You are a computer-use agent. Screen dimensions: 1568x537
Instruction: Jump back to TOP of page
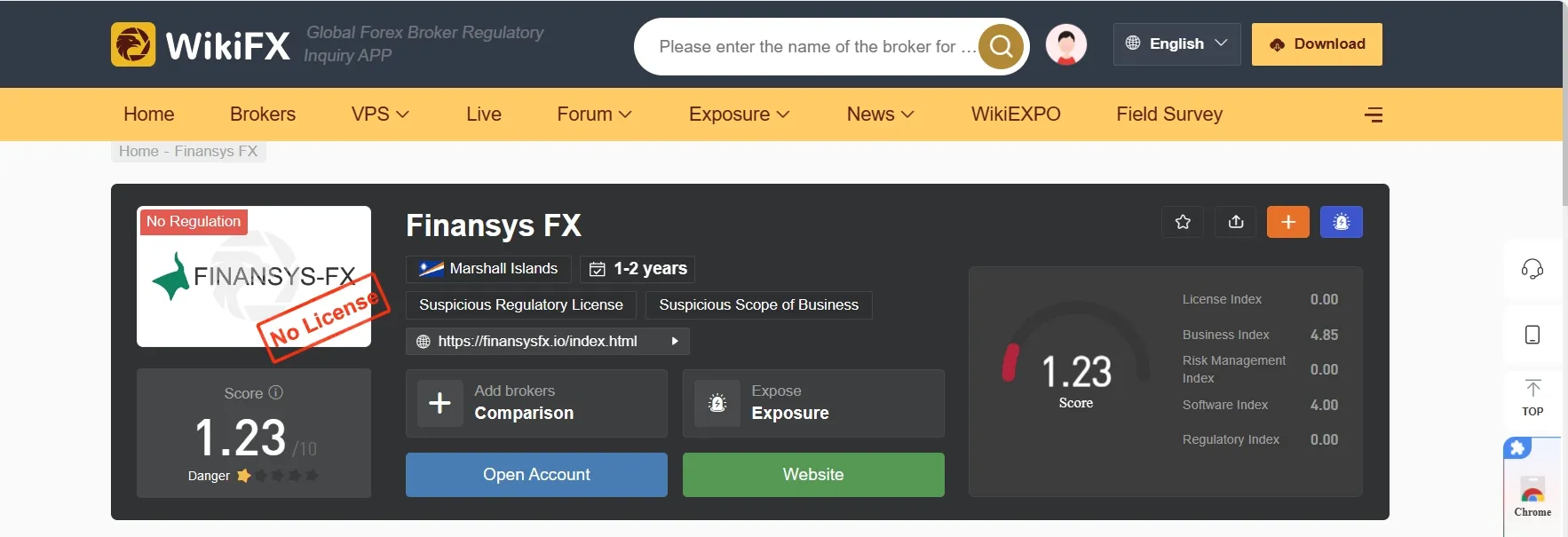pos(1532,398)
